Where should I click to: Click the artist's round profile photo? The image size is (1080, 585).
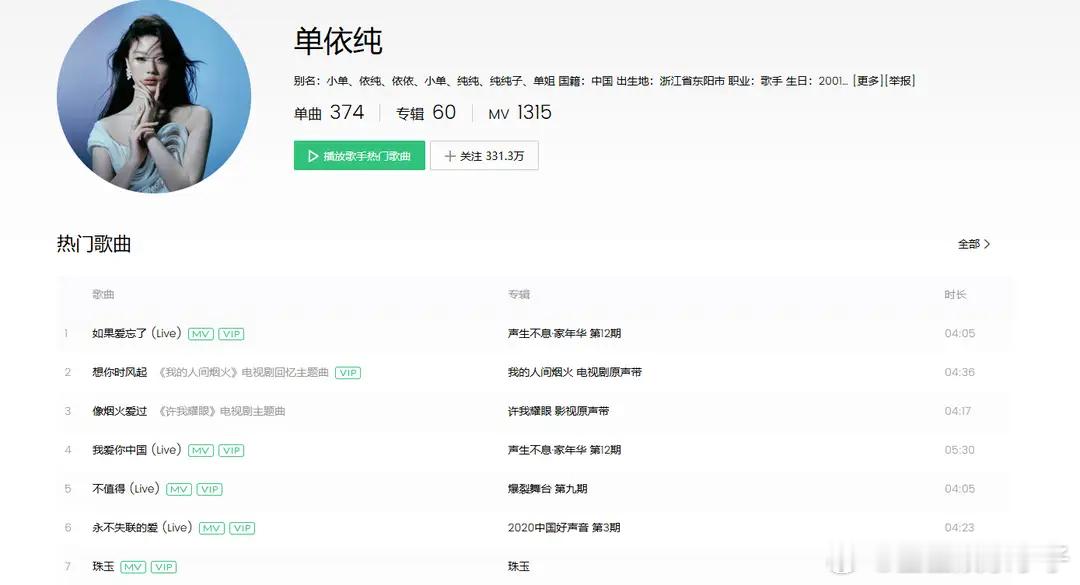click(x=154, y=96)
